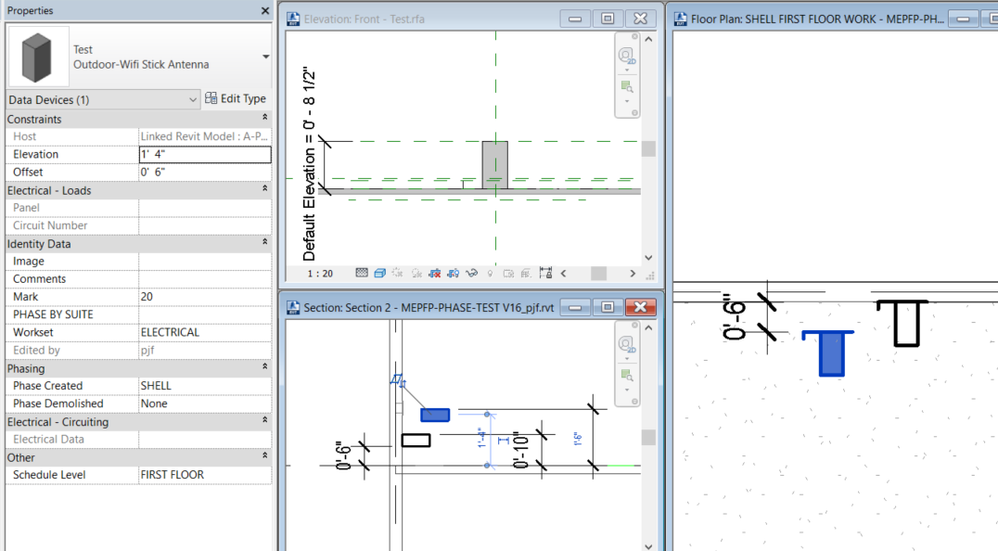Screen dimensions: 998x551
Task: Click the Phase Created value SHELL
Action: (x=205, y=386)
